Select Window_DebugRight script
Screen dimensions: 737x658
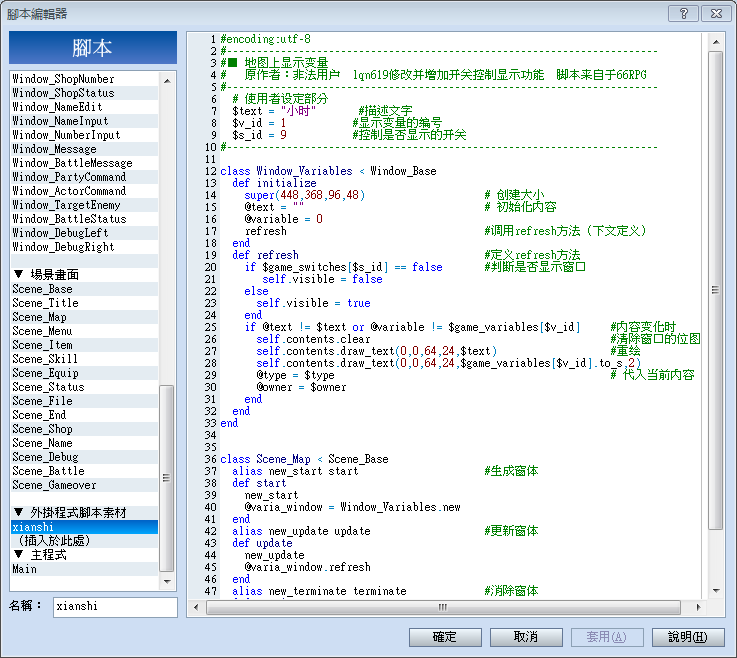85,247
